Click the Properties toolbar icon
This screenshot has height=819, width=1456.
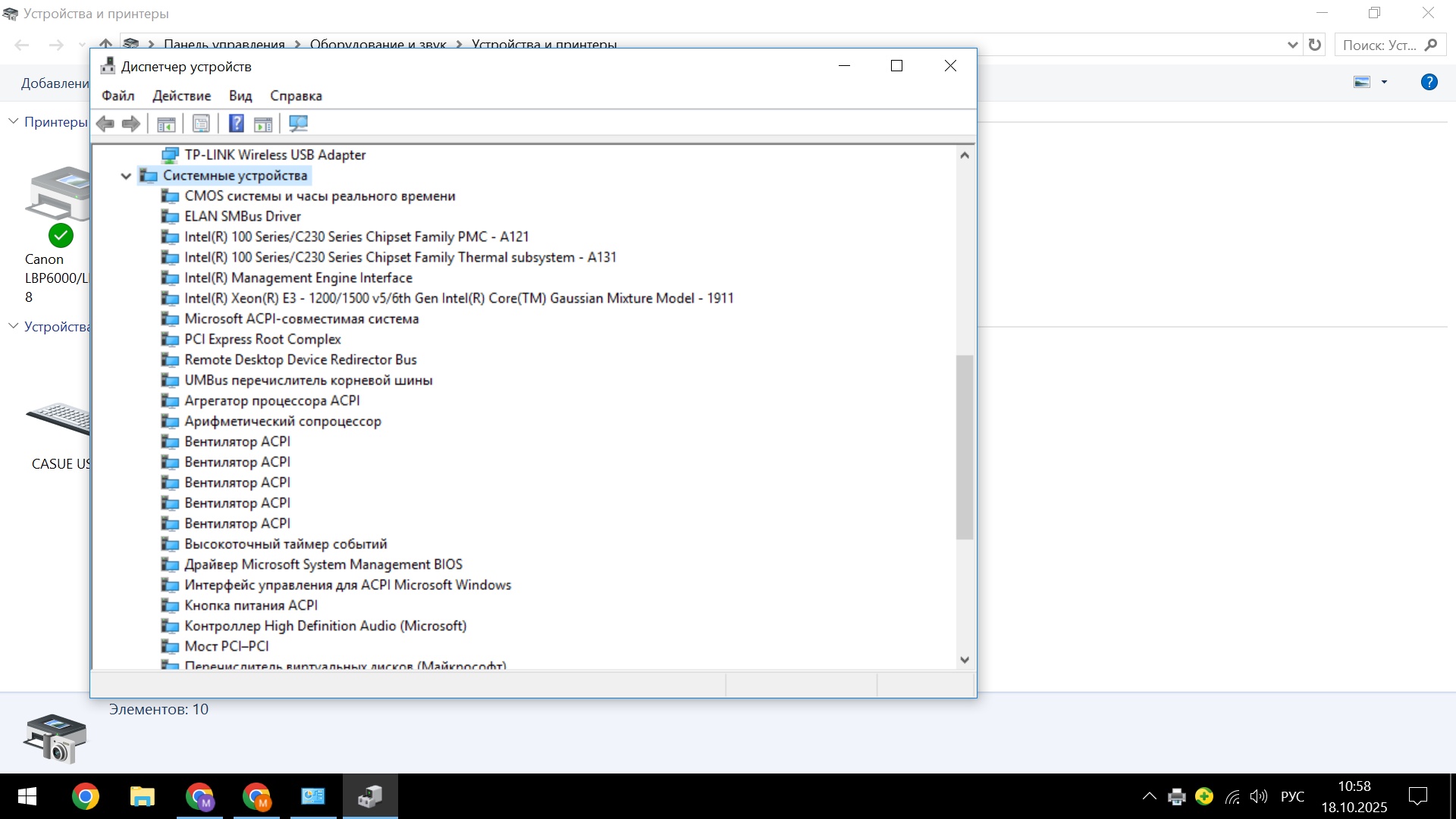pyautogui.click(x=201, y=124)
